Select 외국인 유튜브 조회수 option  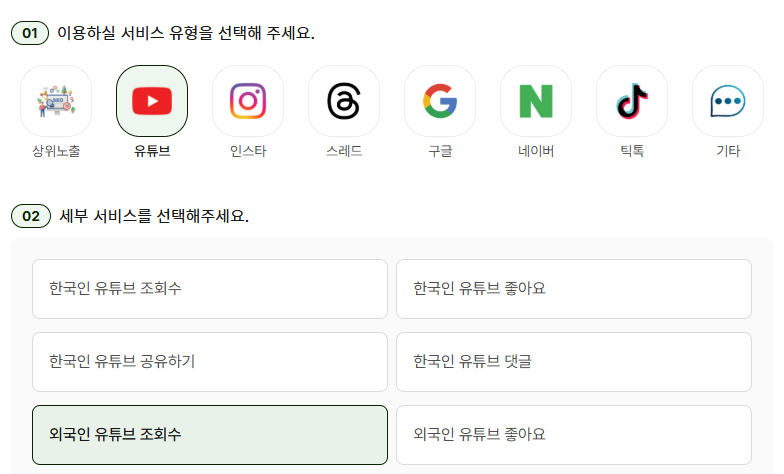point(210,435)
